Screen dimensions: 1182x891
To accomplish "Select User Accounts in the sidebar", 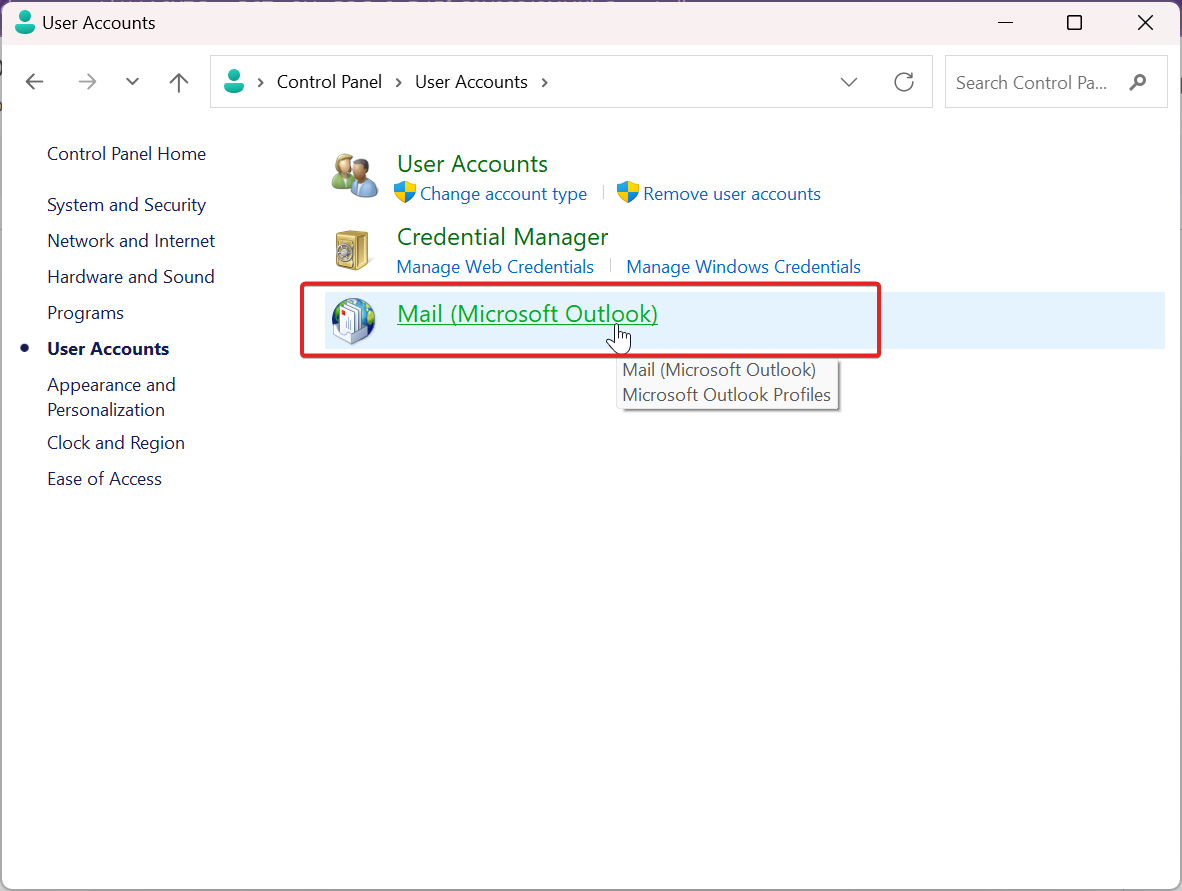I will point(108,349).
